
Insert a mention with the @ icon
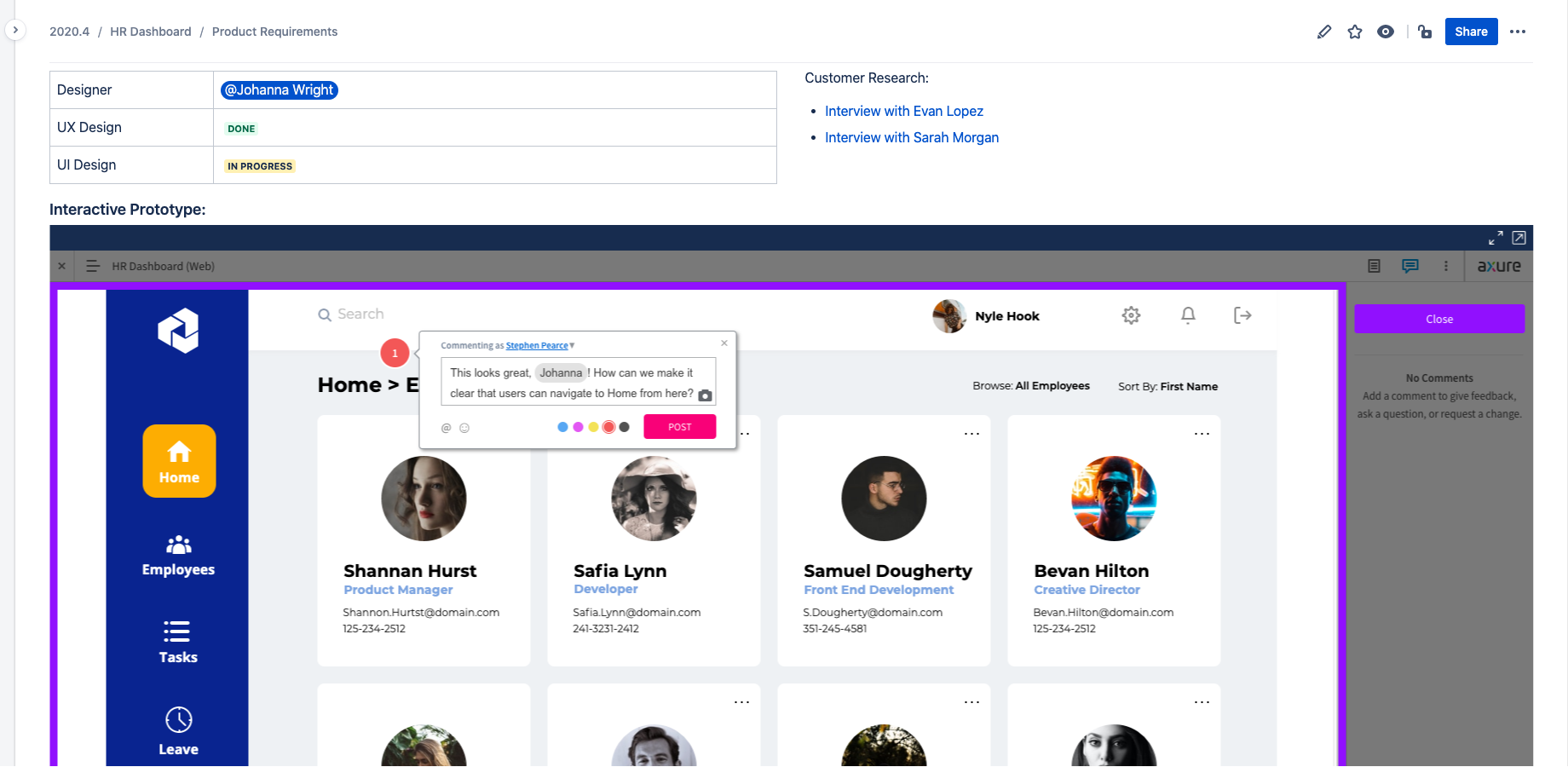(446, 428)
